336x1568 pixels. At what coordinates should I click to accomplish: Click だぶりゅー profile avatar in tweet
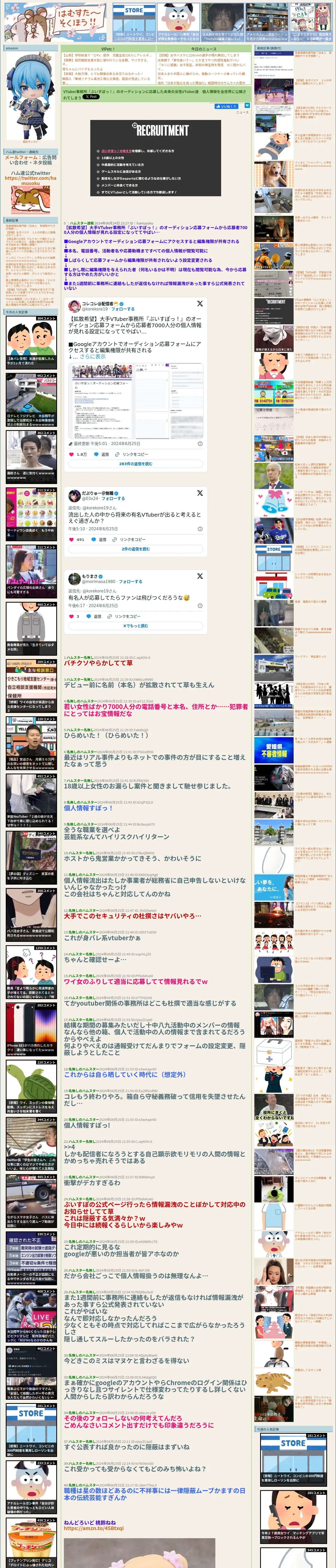tap(74, 495)
